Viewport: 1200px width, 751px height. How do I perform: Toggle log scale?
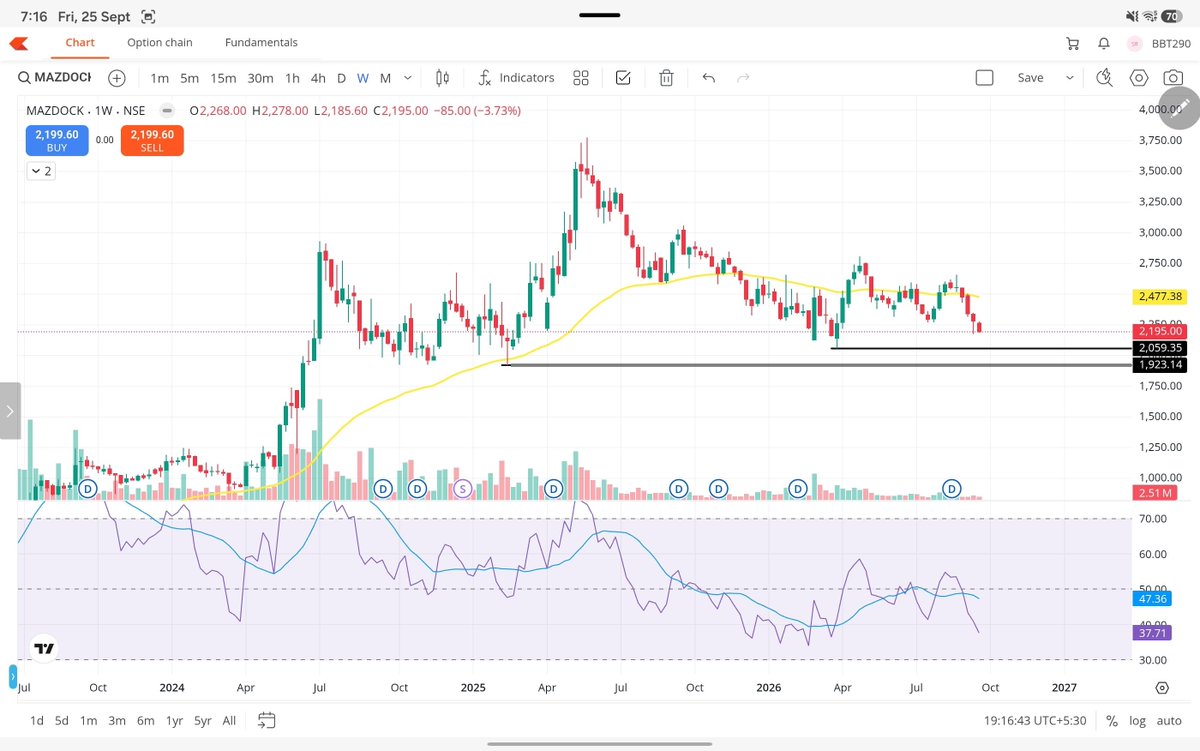pyautogui.click(x=1138, y=720)
